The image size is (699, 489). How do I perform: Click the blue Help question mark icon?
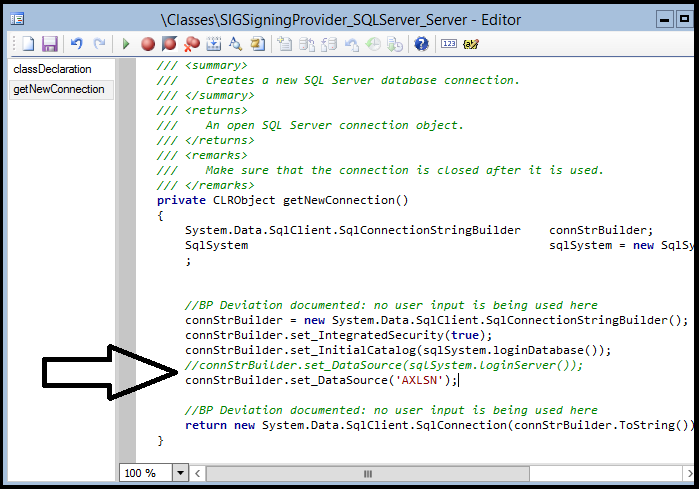pos(422,44)
